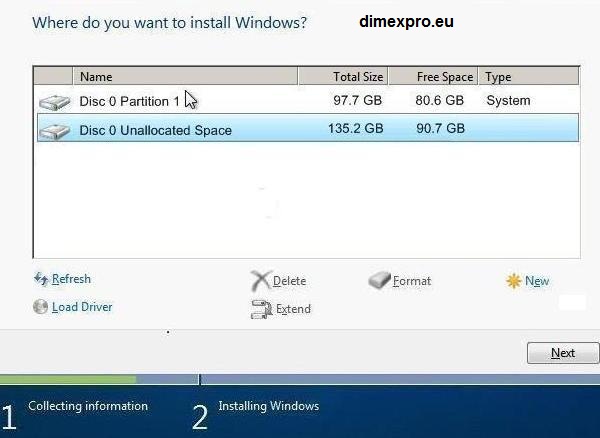
Task: Click the 135.2 GB total size cell
Action: pos(355,128)
